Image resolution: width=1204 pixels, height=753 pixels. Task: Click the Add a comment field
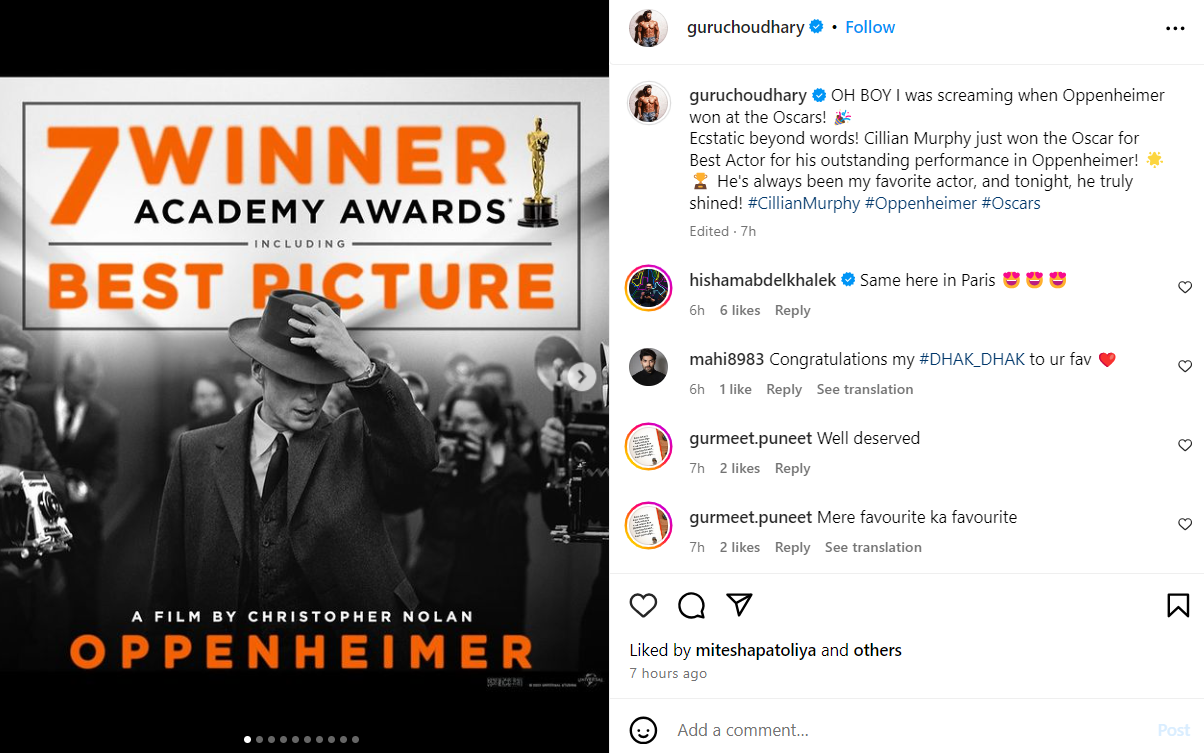[x=900, y=730]
